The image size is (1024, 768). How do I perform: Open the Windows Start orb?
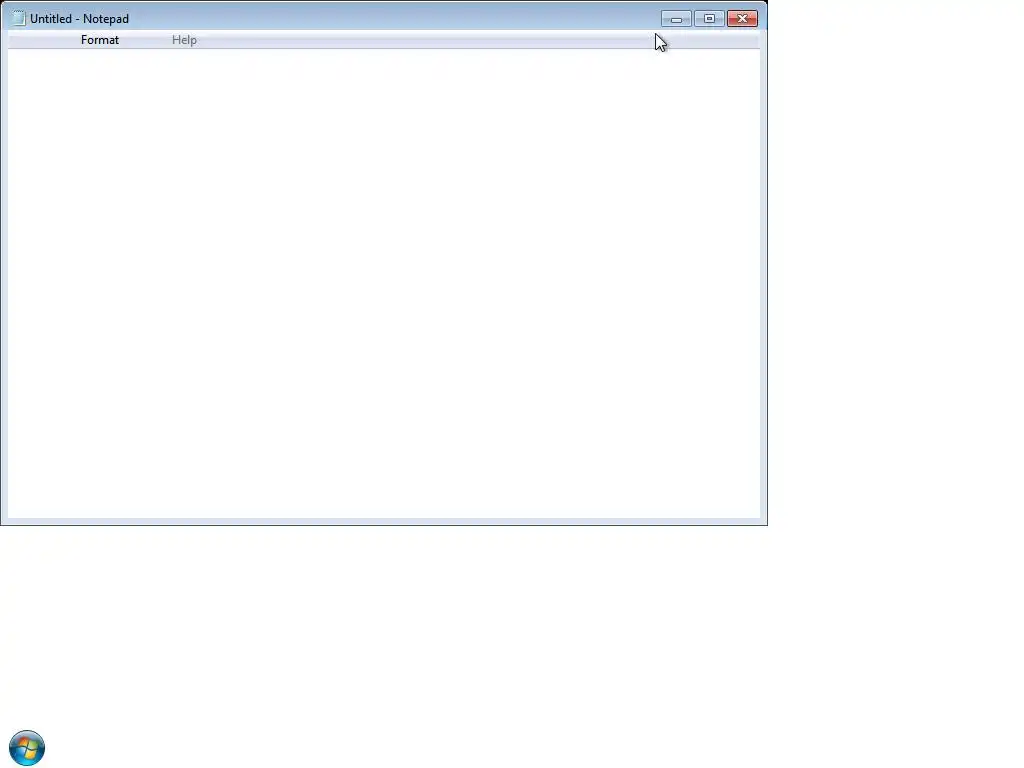coord(27,748)
